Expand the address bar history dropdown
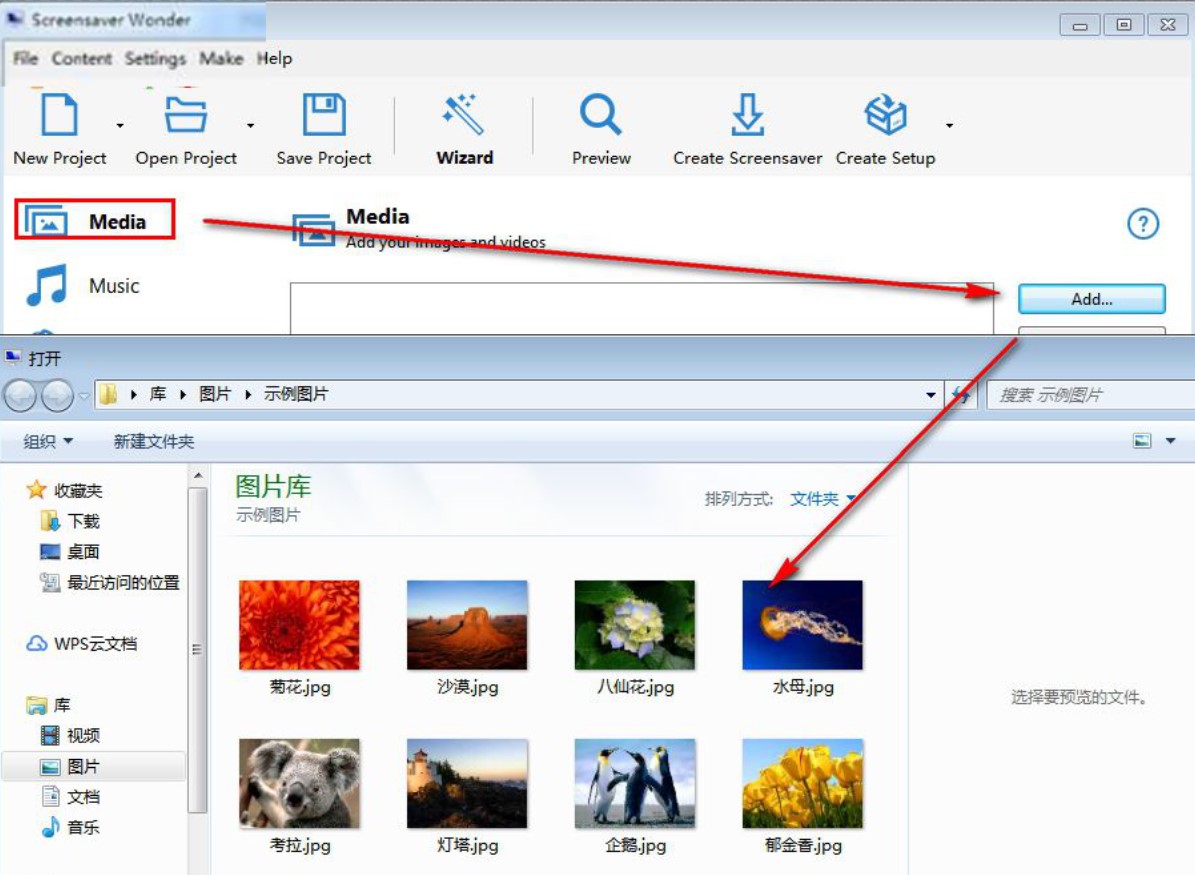This screenshot has height=875, width=1195. pyautogui.click(x=931, y=395)
